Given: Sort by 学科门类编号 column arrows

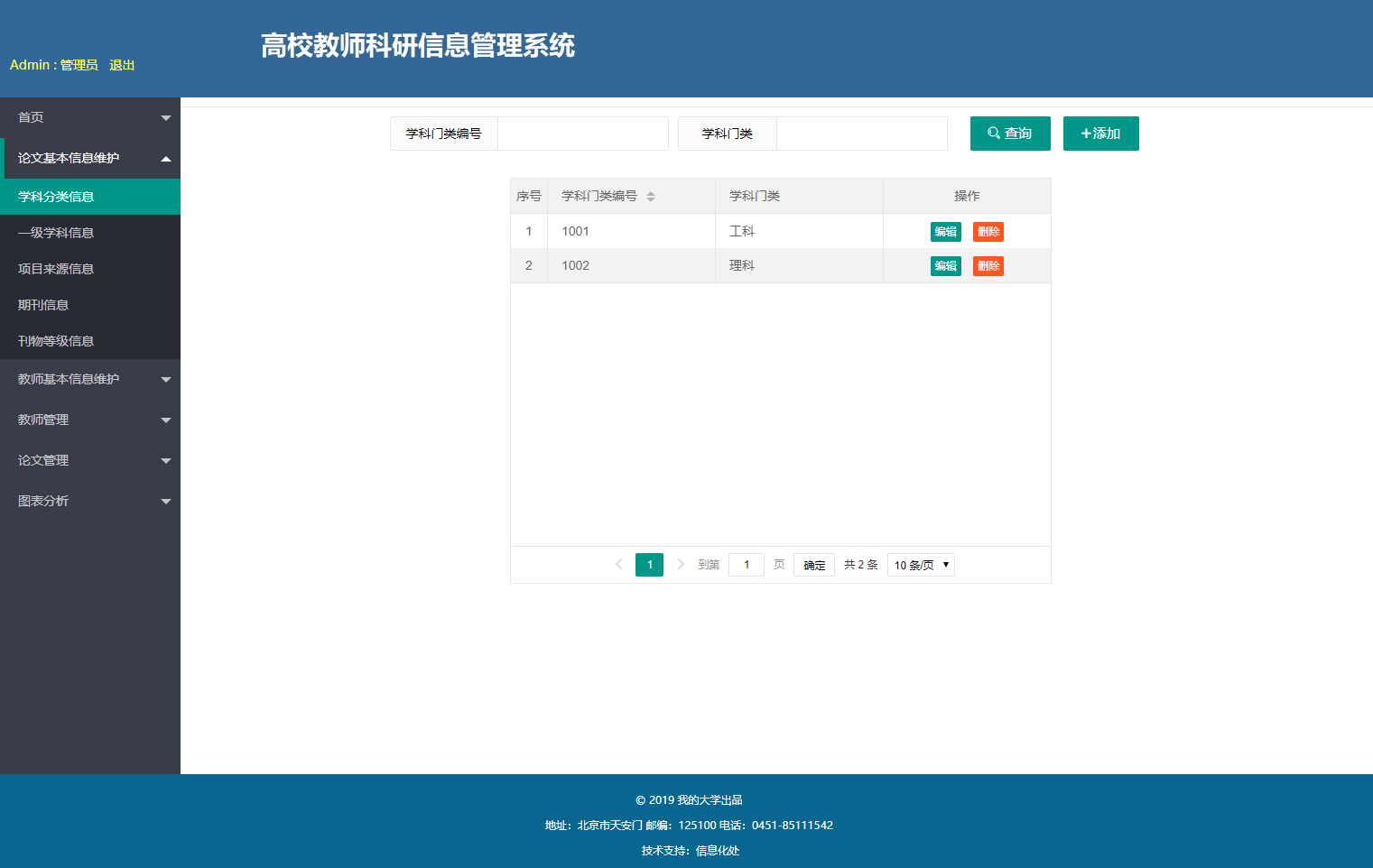Looking at the screenshot, I should pyautogui.click(x=651, y=197).
